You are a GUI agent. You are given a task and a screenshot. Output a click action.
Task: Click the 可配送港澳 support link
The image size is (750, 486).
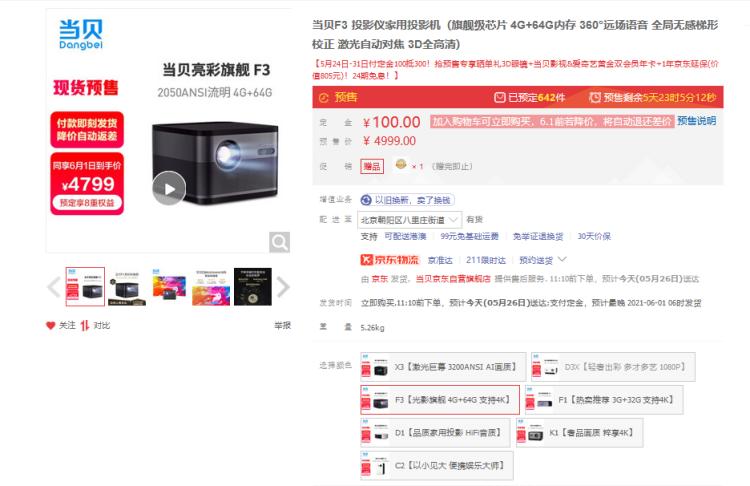[405, 236]
